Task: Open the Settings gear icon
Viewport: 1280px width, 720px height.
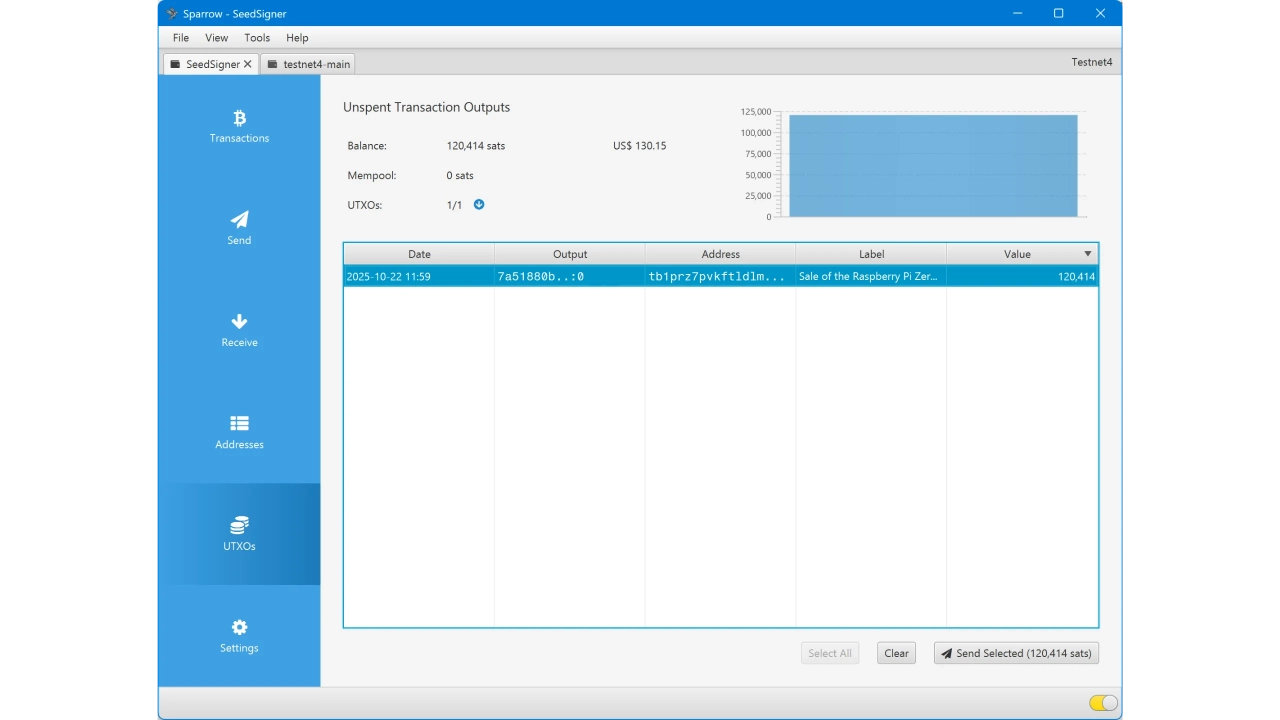Action: click(239, 628)
